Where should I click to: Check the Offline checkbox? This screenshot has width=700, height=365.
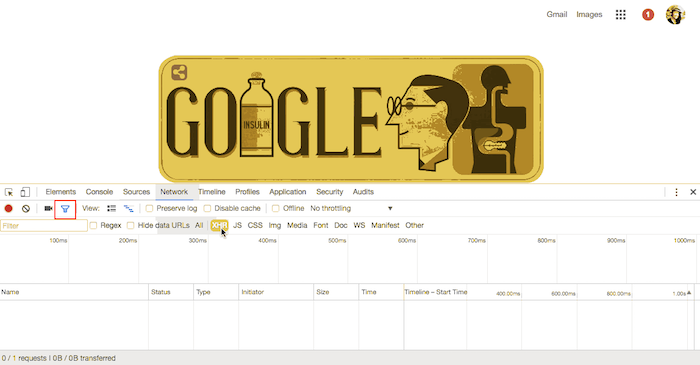[276, 208]
